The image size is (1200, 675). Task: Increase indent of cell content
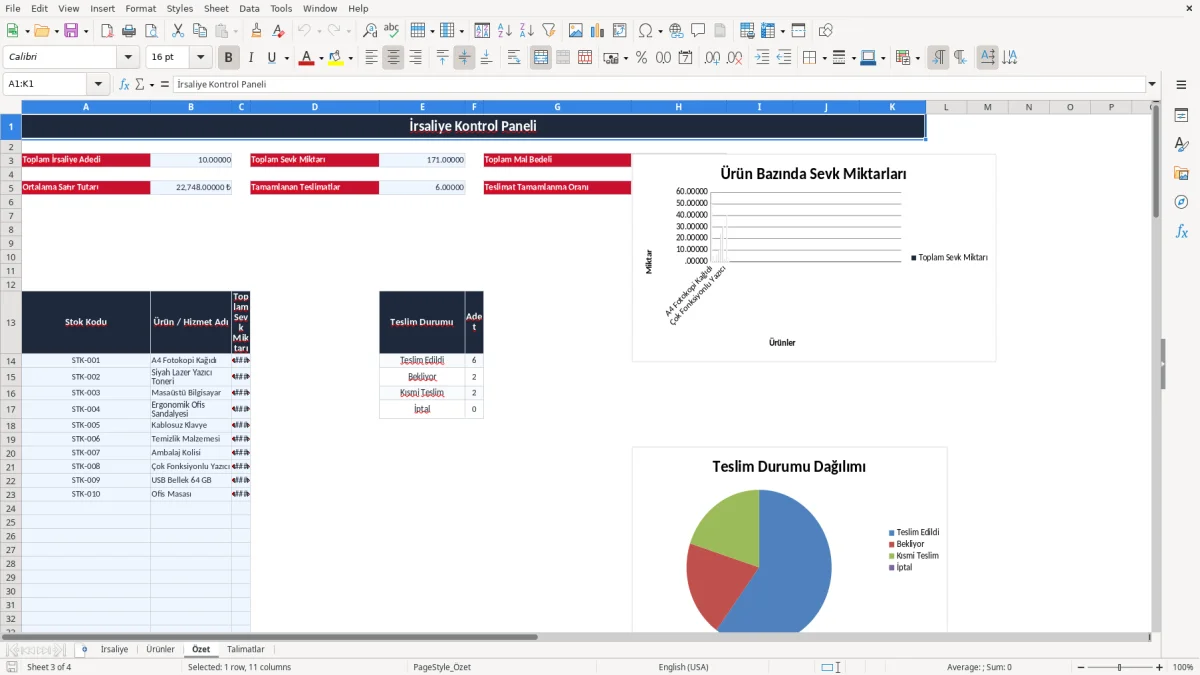coord(762,58)
